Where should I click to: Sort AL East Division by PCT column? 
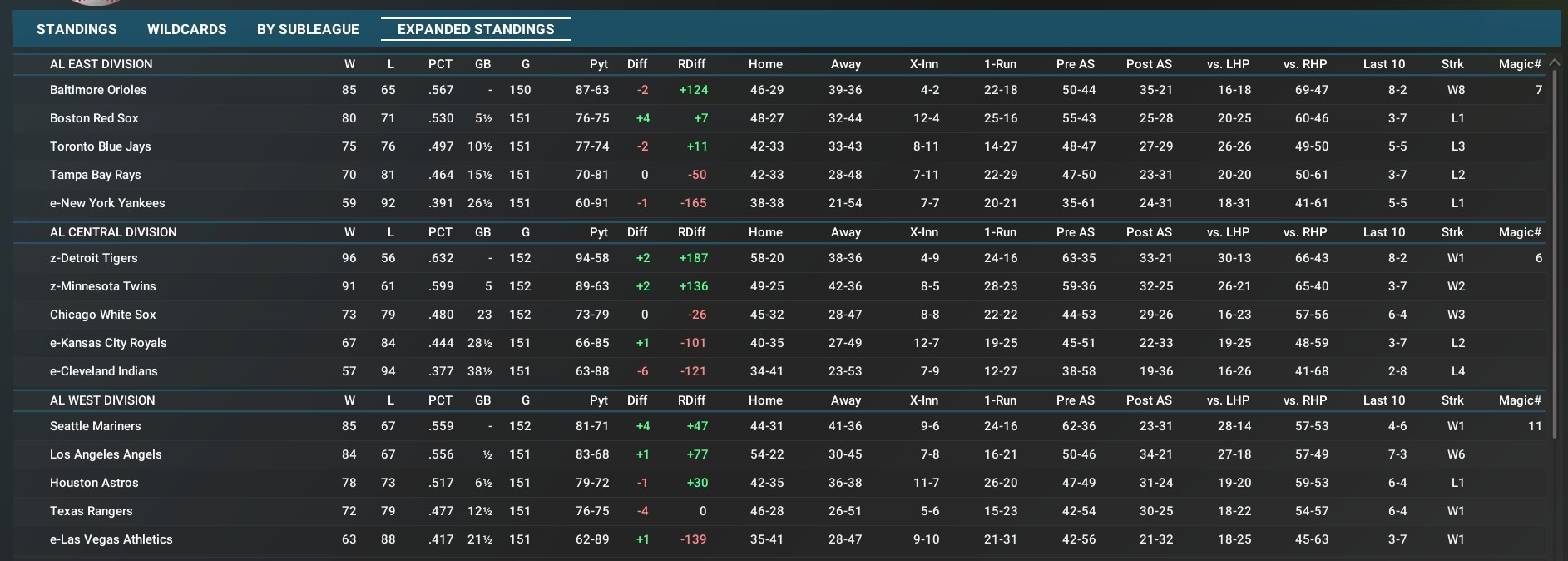440,64
